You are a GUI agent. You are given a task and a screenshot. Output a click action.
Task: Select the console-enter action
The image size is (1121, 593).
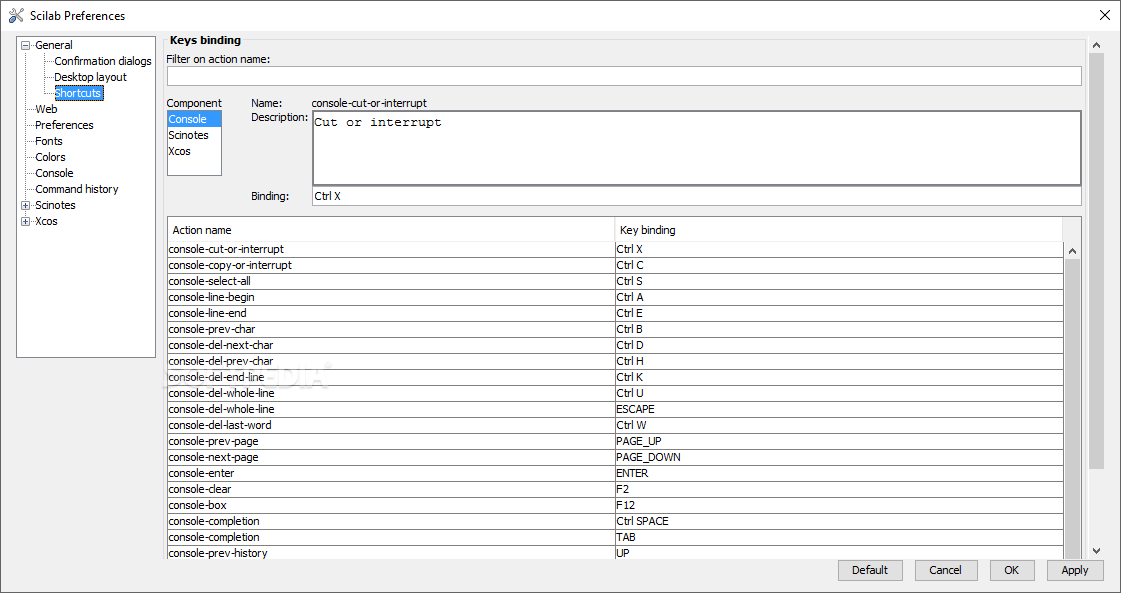point(391,473)
